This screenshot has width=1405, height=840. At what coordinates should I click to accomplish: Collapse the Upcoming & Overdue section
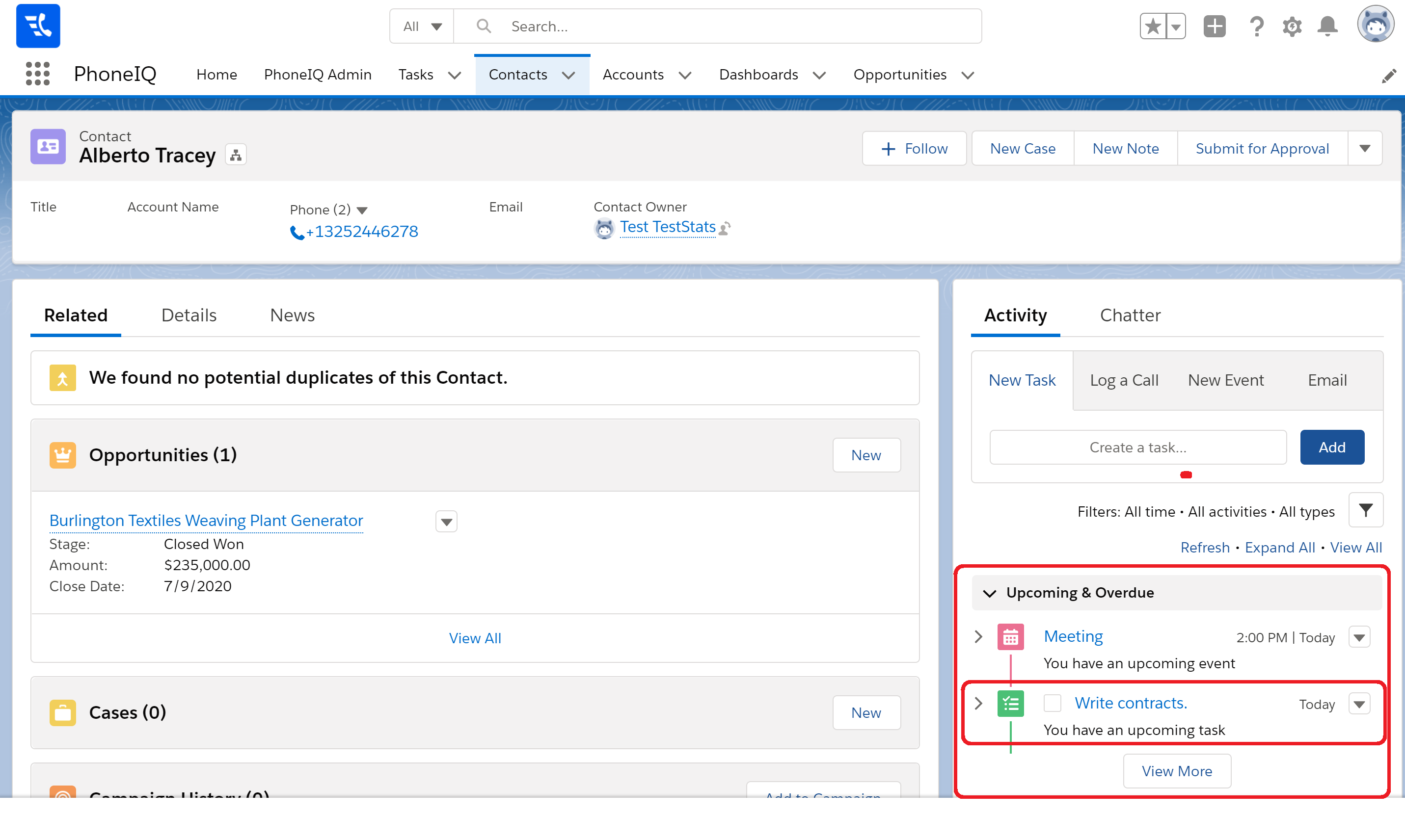989,593
